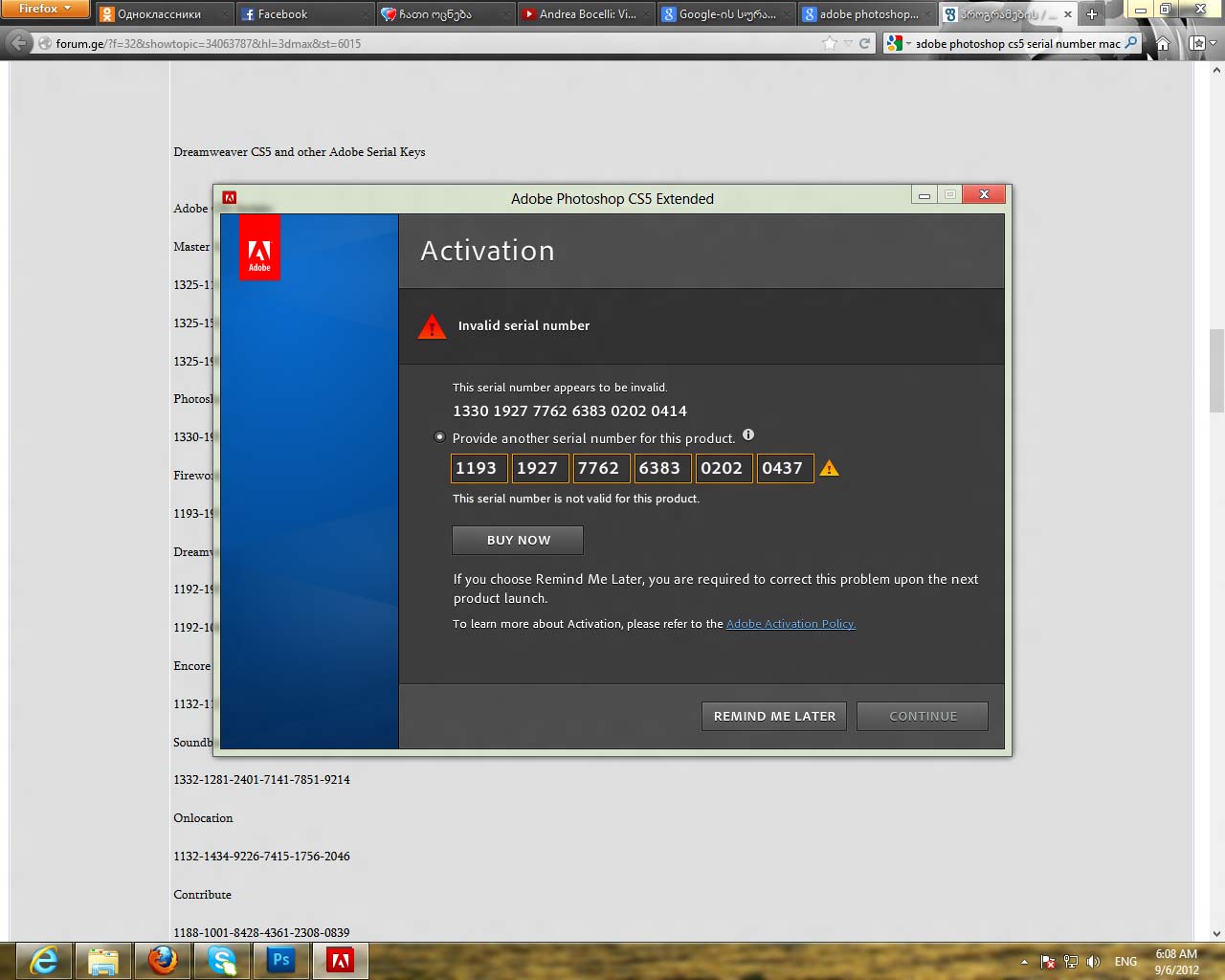Viewport: 1225px width, 980px height.
Task: Show hidden system tray icons
Action: (1024, 962)
